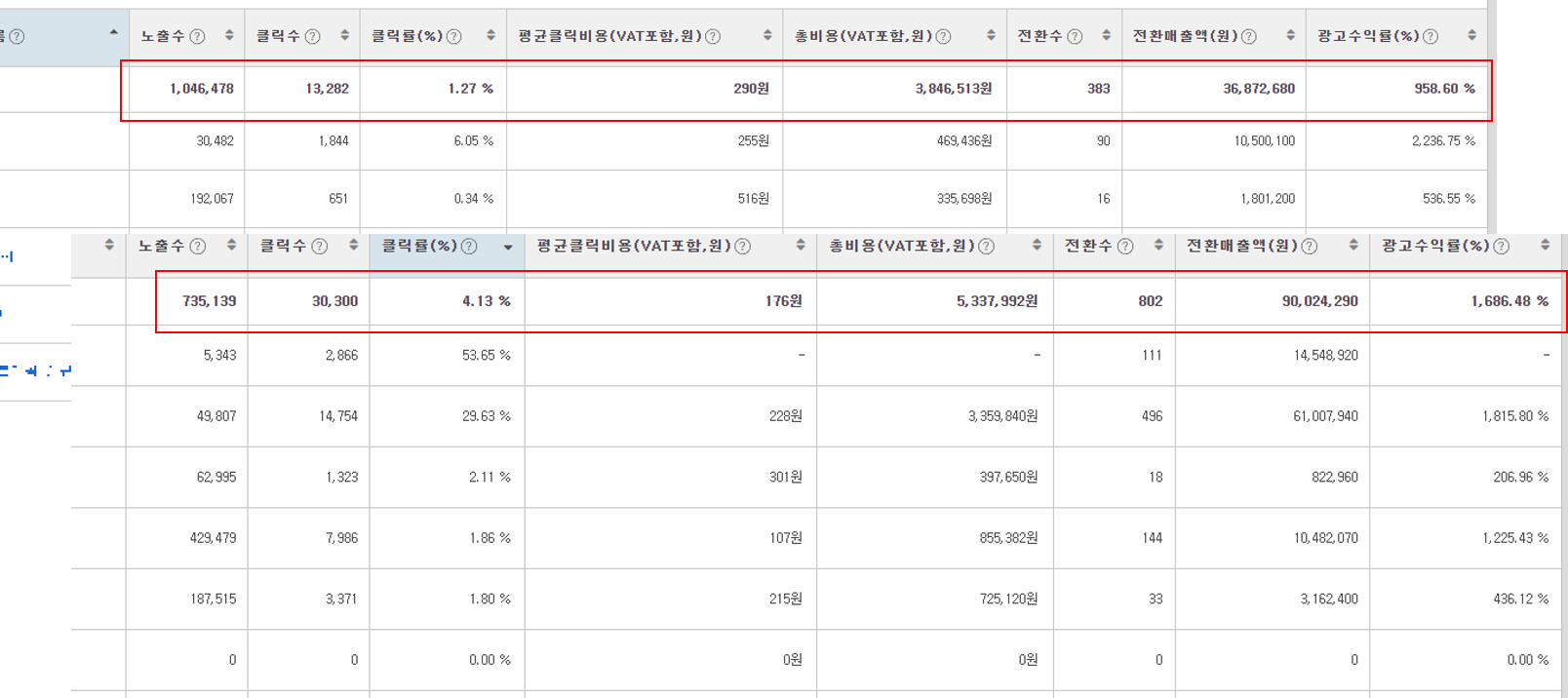This screenshot has width=1568, height=698.
Task: Open 평균클릭비용 help icon in table totaling 735,139
Action: coord(743,246)
